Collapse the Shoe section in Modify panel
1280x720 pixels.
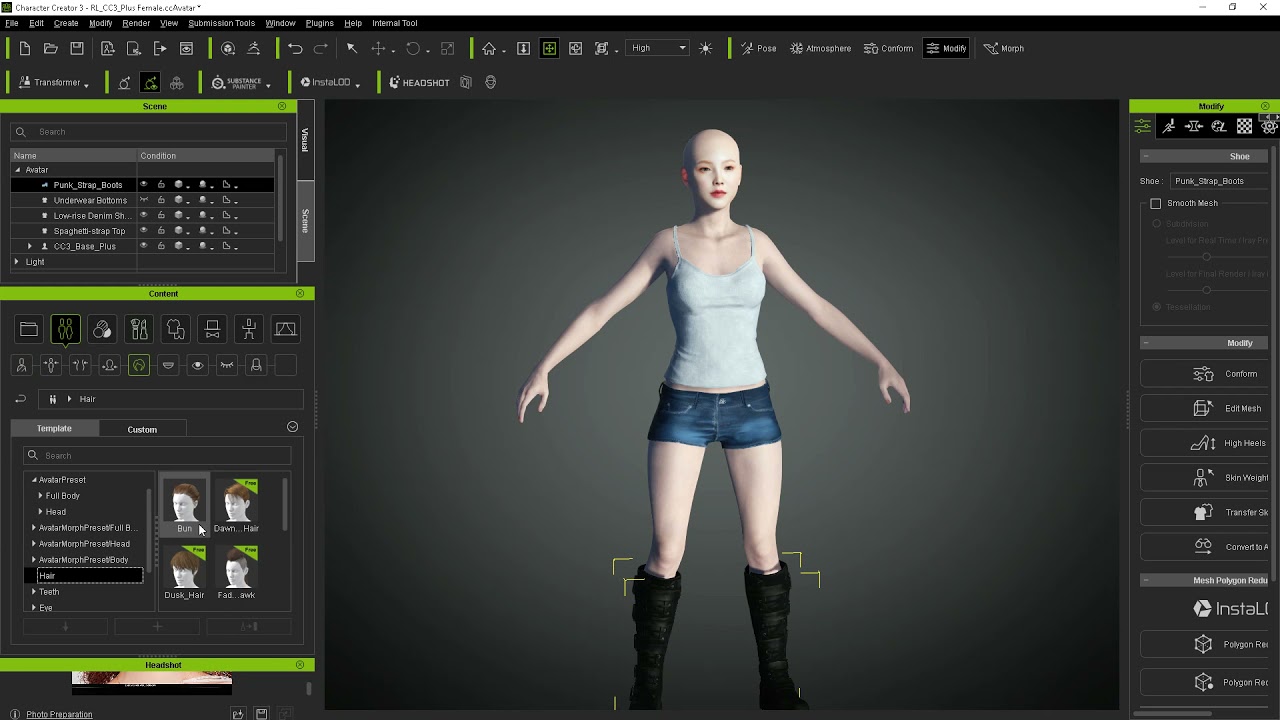pyautogui.click(x=1145, y=156)
